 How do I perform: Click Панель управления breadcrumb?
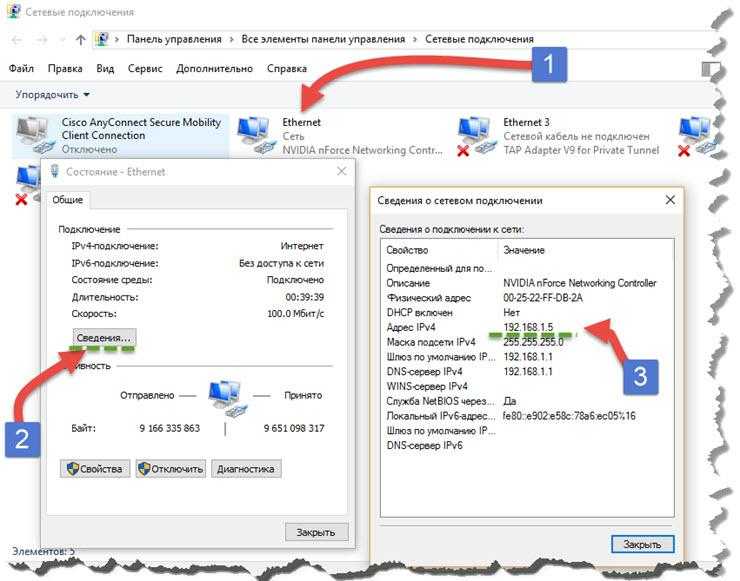pyautogui.click(x=174, y=39)
